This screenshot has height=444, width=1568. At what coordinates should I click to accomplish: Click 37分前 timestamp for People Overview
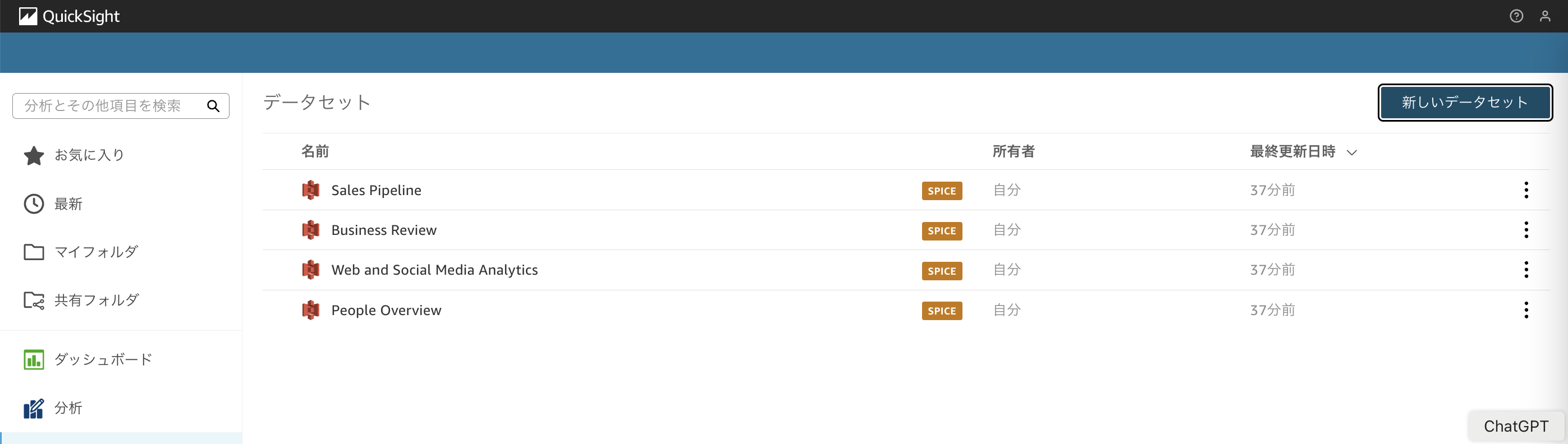coord(1272,310)
